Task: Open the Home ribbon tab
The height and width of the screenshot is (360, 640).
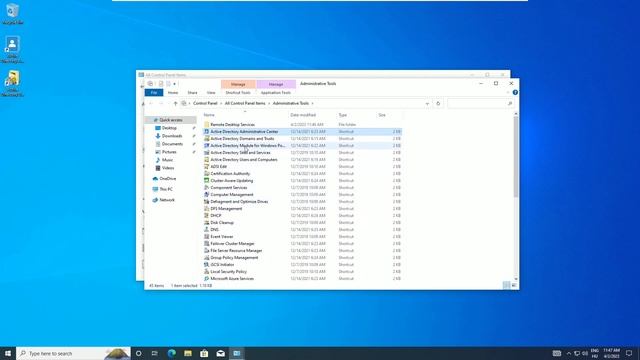Action: (173, 93)
